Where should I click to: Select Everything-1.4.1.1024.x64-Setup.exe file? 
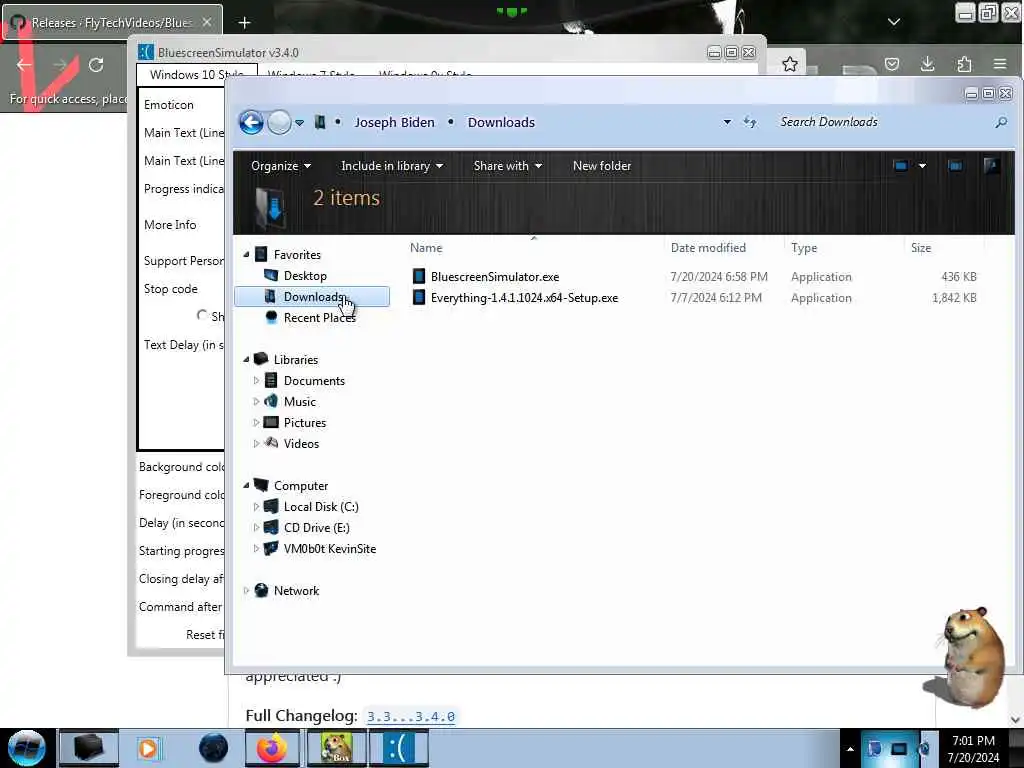[x=524, y=298]
